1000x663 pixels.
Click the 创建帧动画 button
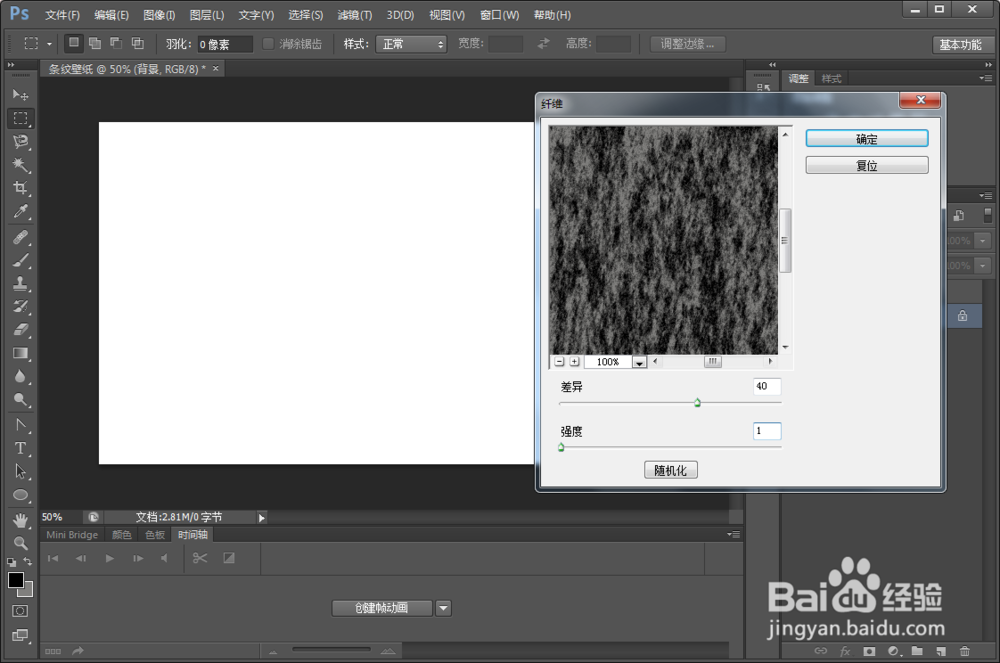tap(381, 608)
